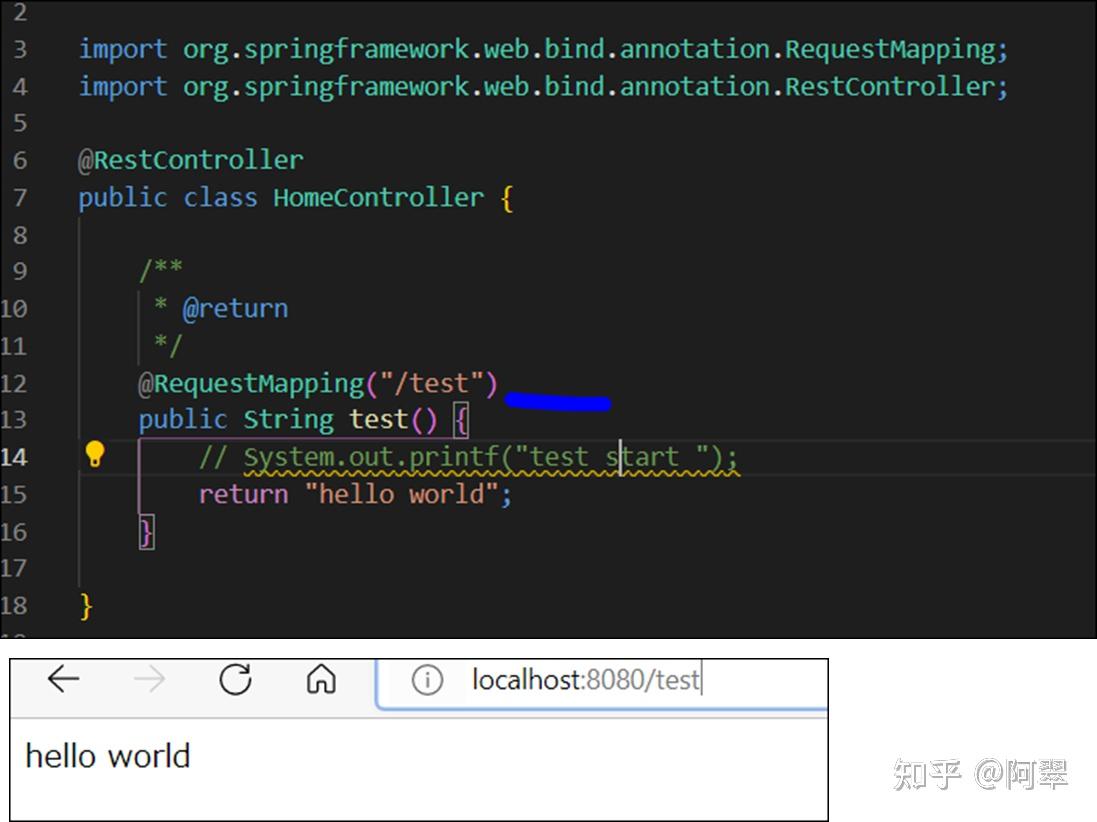Click the yellow lightbulb quick-fix icon
The width and height of the screenshot is (1097, 822).
click(95, 454)
